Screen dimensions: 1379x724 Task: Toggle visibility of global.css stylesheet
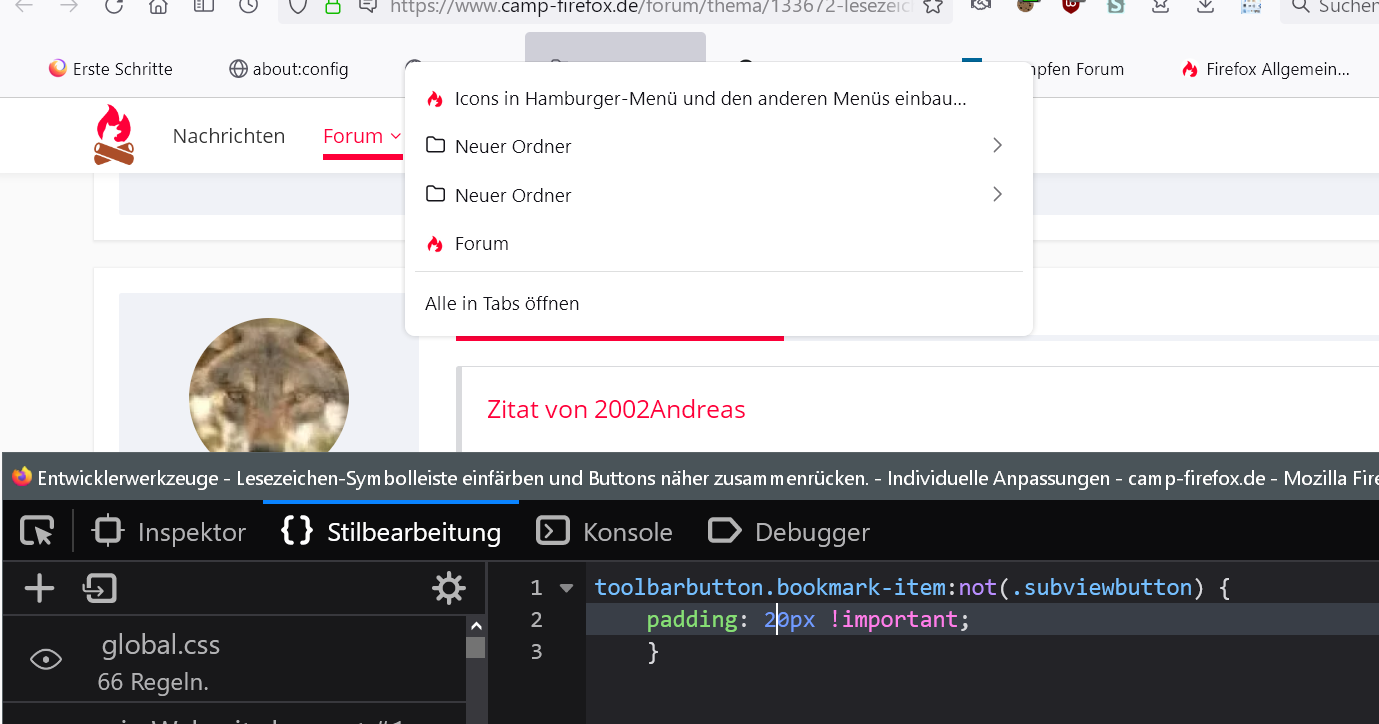pos(46,659)
